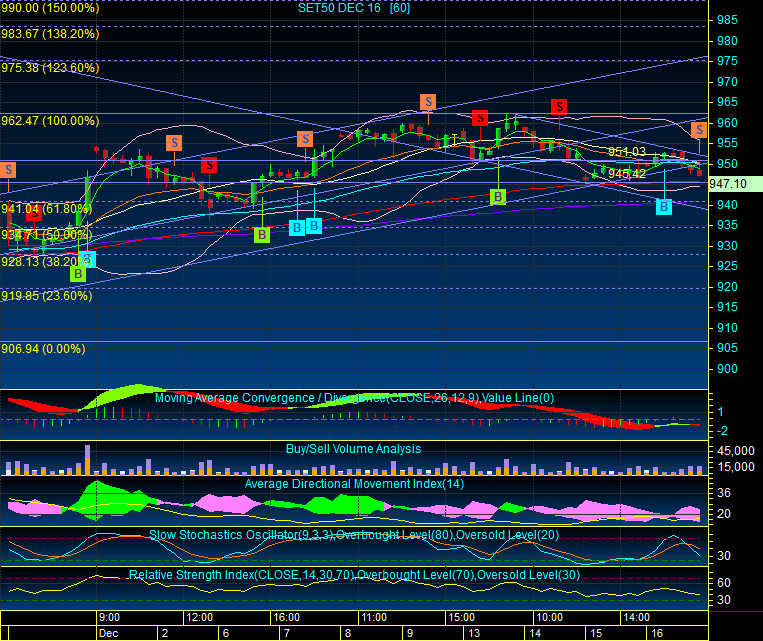The width and height of the screenshot is (763, 641).
Task: Select the green B marker below the 928.13 label
Action: (x=78, y=274)
